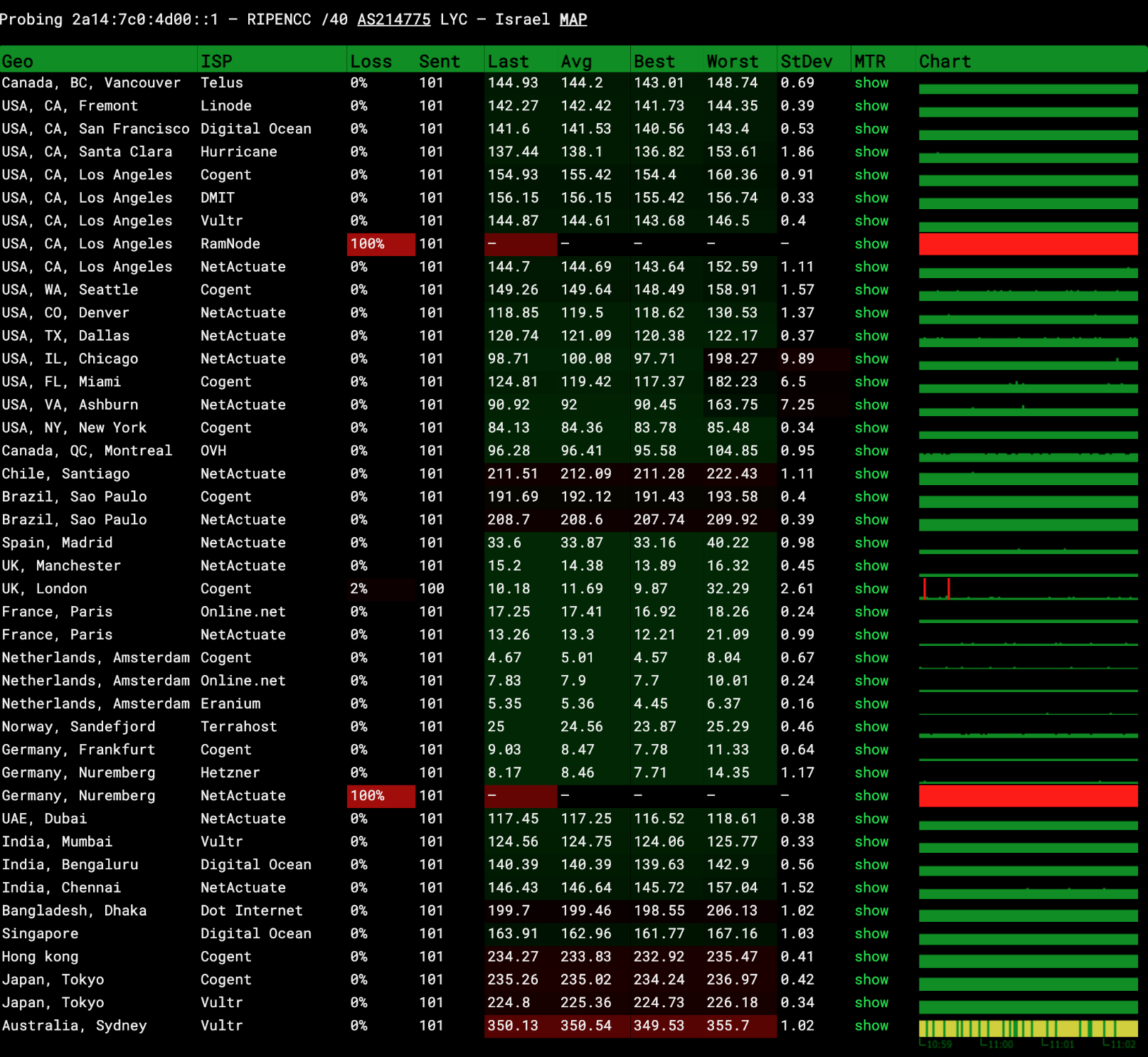Show MTR for Germany, Nuremberg NetActuate
This screenshot has height=1057, width=1148.
click(x=871, y=795)
